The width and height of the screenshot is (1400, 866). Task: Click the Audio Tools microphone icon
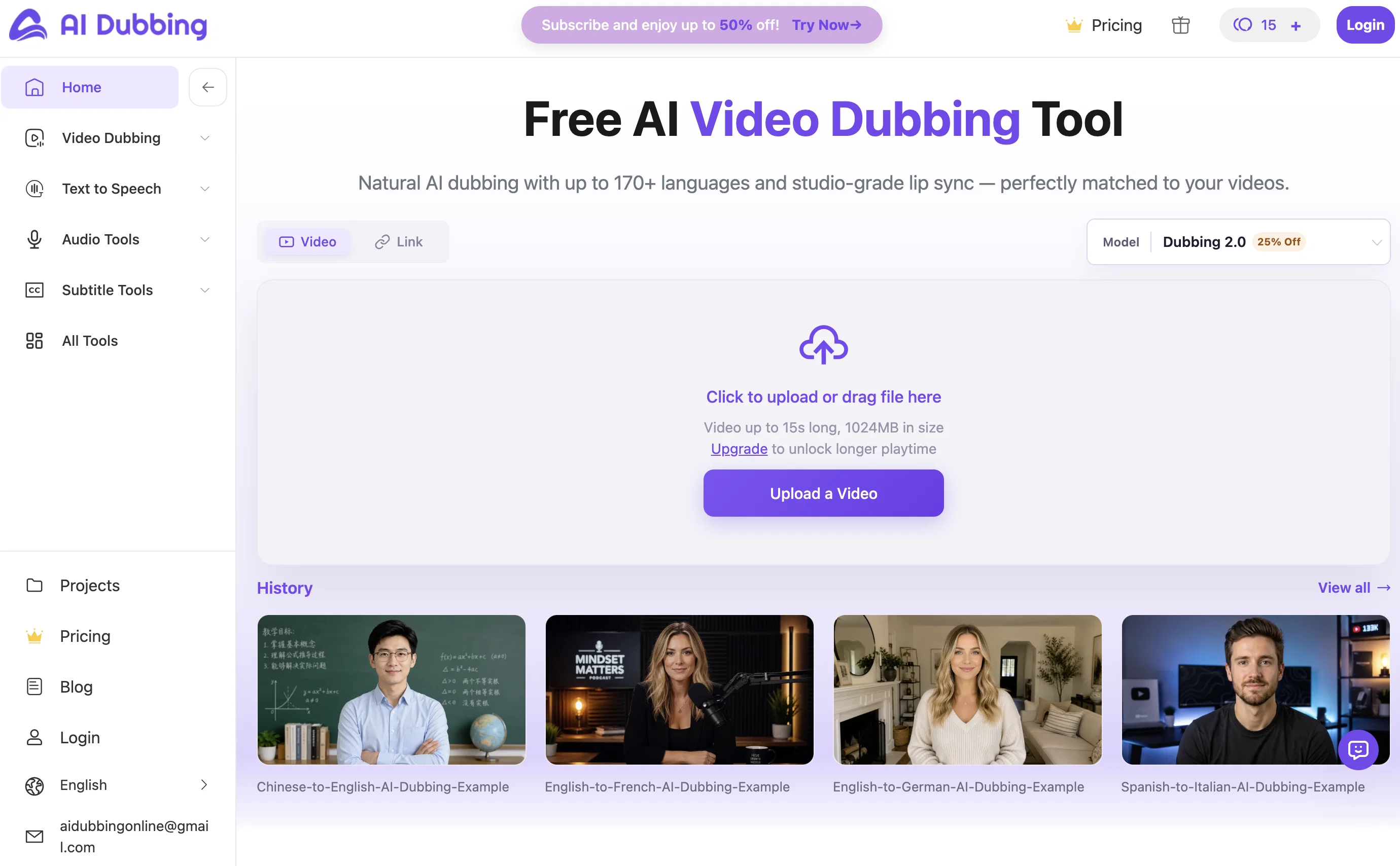click(x=34, y=239)
